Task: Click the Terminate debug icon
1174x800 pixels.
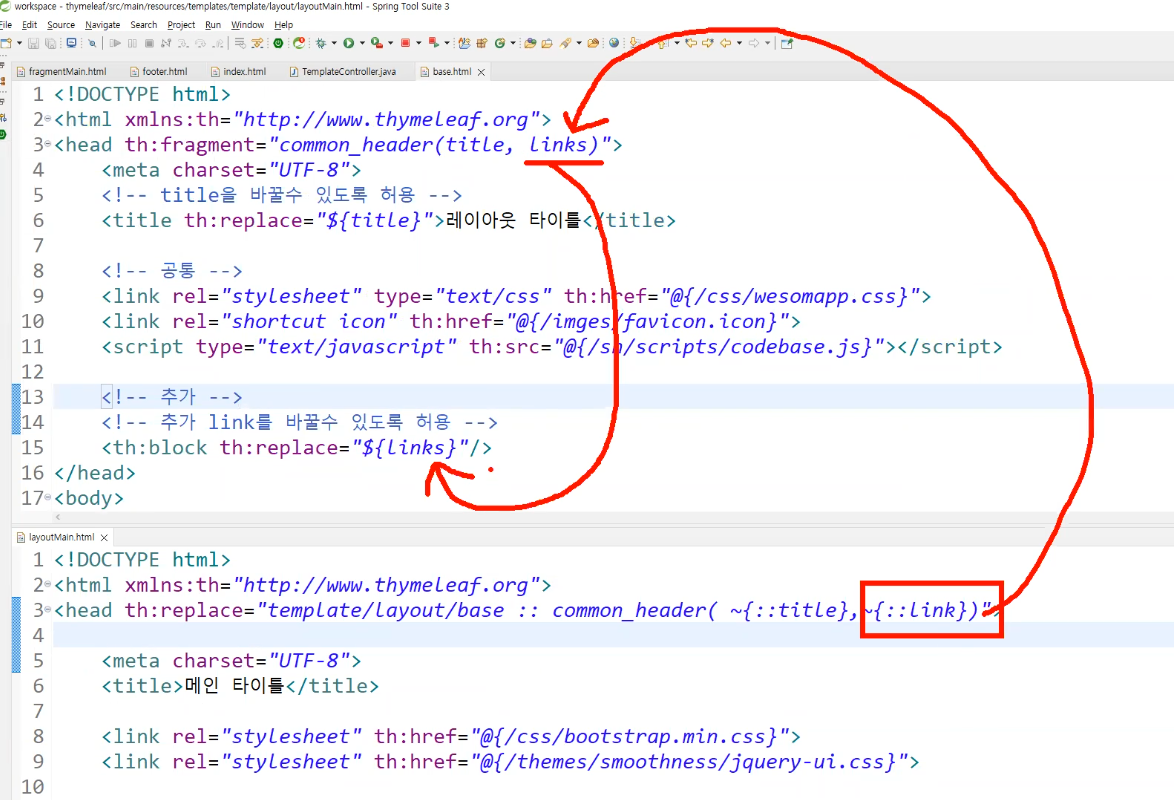Action: click(x=149, y=43)
